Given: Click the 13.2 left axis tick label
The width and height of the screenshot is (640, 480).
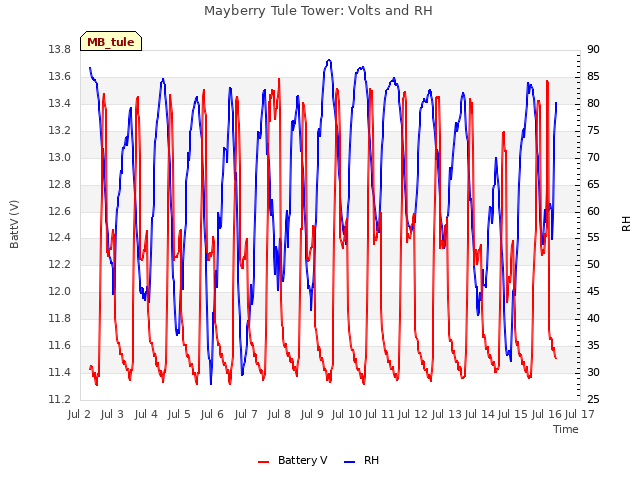Looking at the screenshot, I should pyautogui.click(x=59, y=130).
